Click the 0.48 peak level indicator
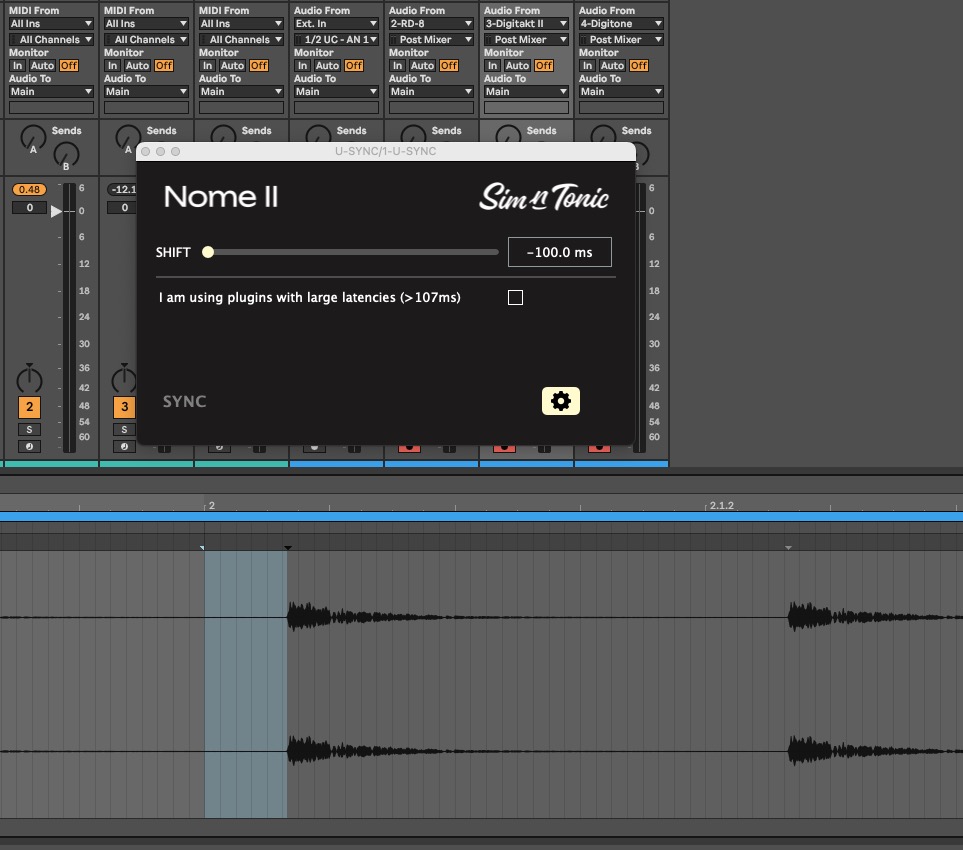The height and width of the screenshot is (850, 963). pos(29,190)
